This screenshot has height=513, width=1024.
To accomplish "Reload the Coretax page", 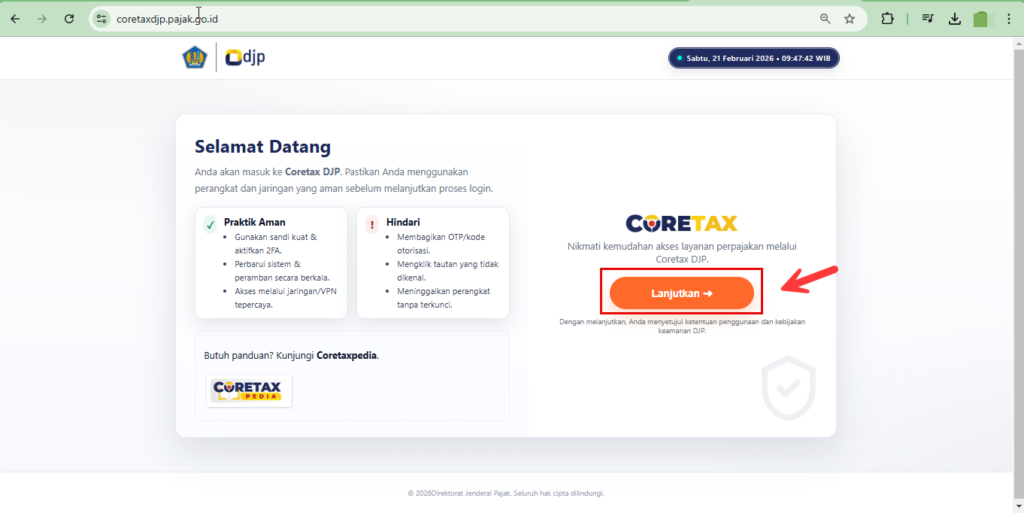I will click(x=69, y=18).
